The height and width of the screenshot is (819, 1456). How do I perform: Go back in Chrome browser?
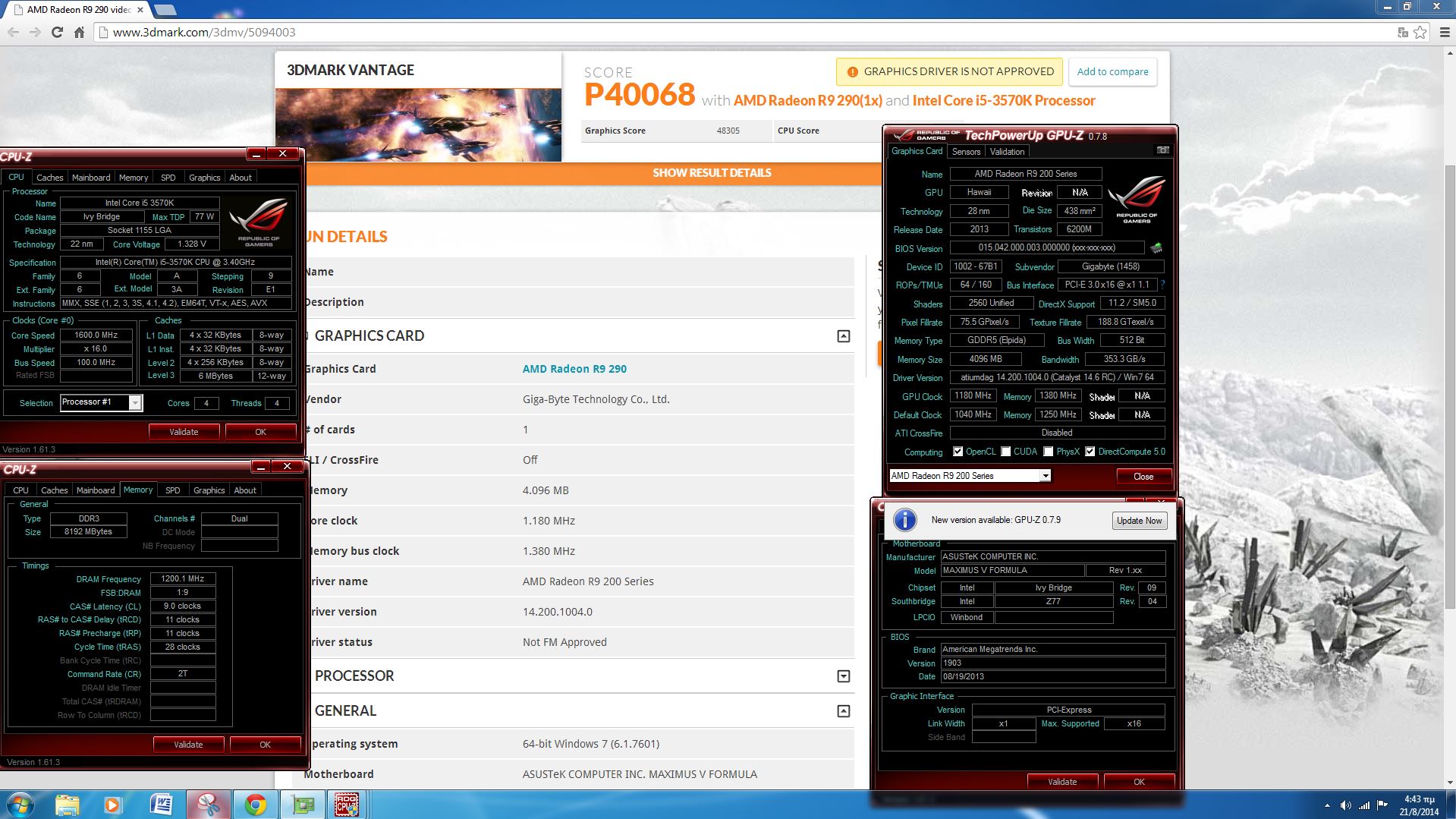13,32
